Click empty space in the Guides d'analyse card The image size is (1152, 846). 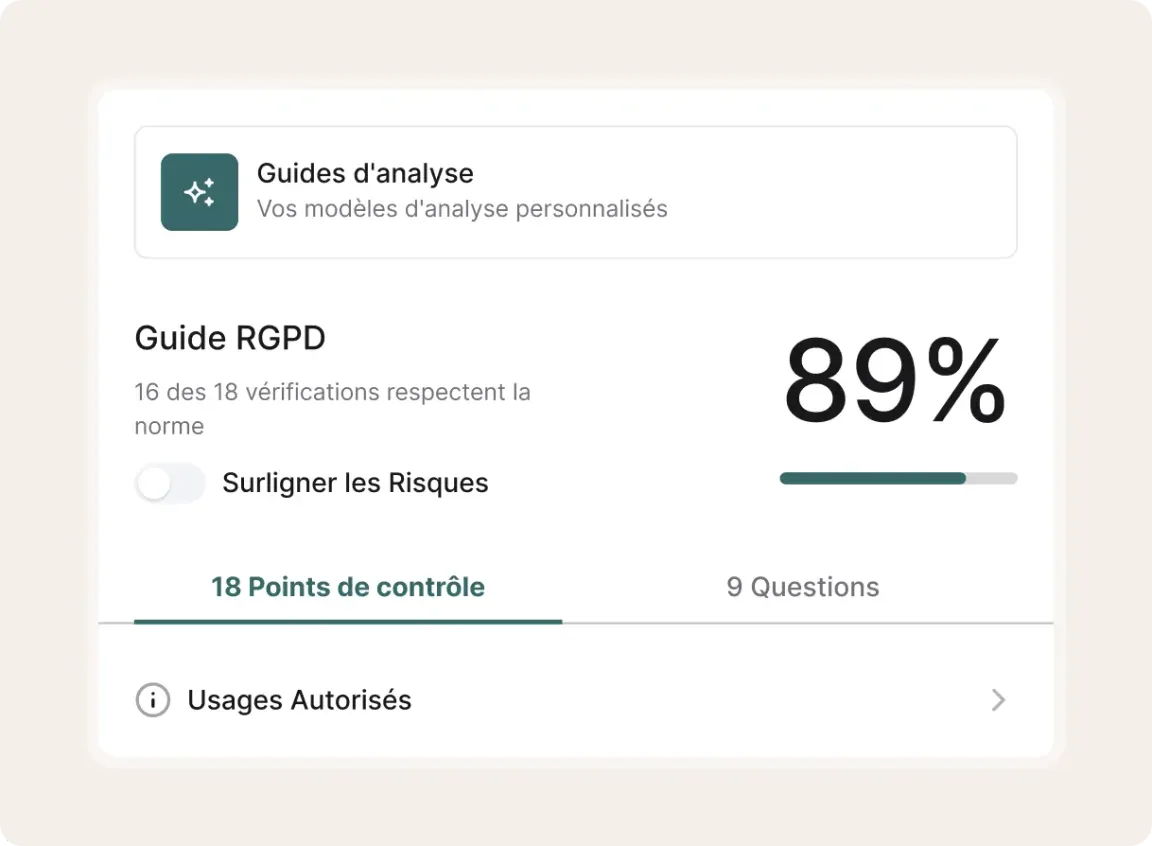tap(840, 192)
